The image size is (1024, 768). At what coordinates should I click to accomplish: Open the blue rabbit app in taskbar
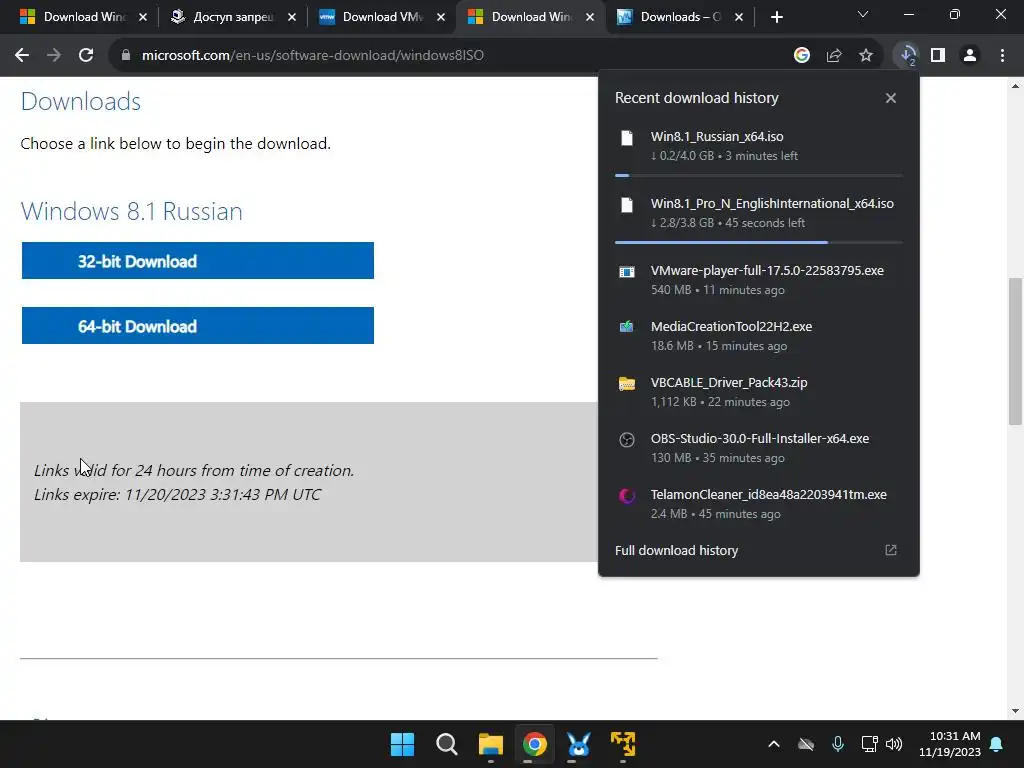tap(579, 744)
